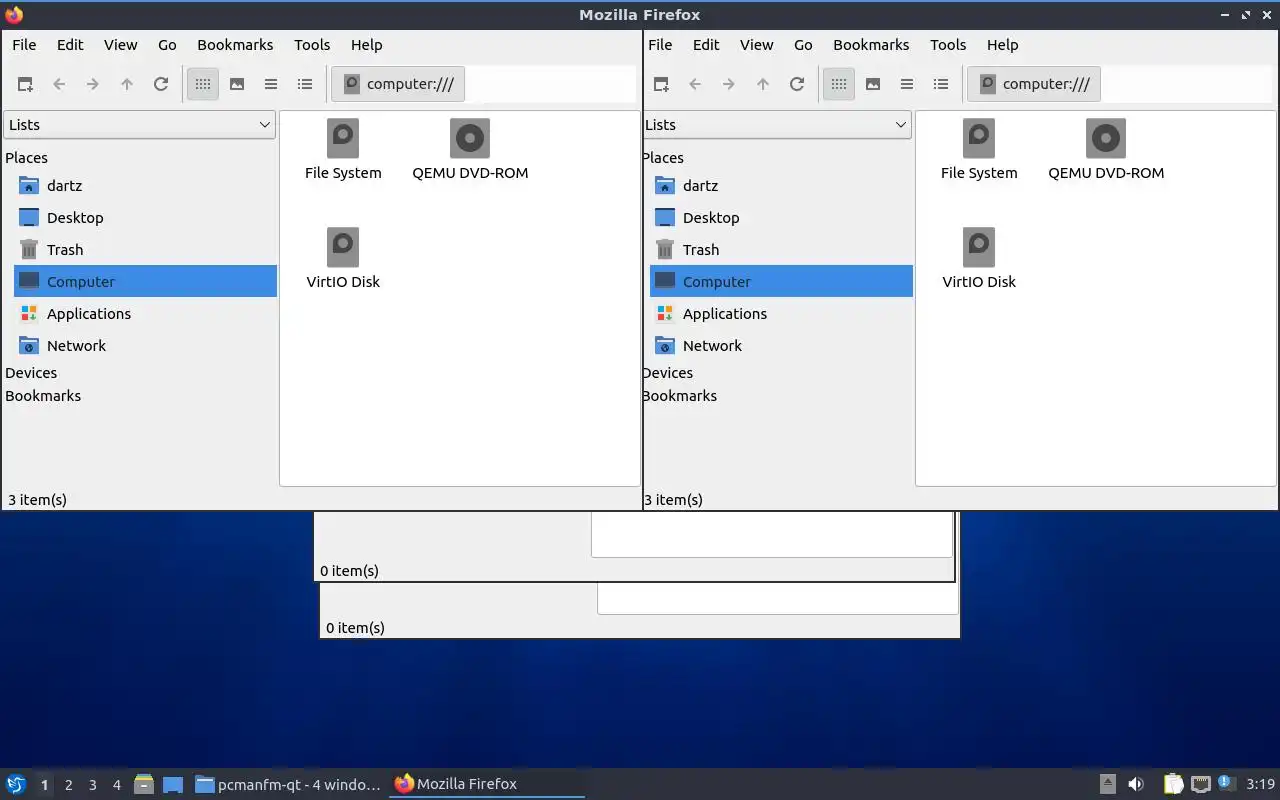The height and width of the screenshot is (800, 1280).
Task: Click the clipboard icon in system tray
Action: point(1173,784)
